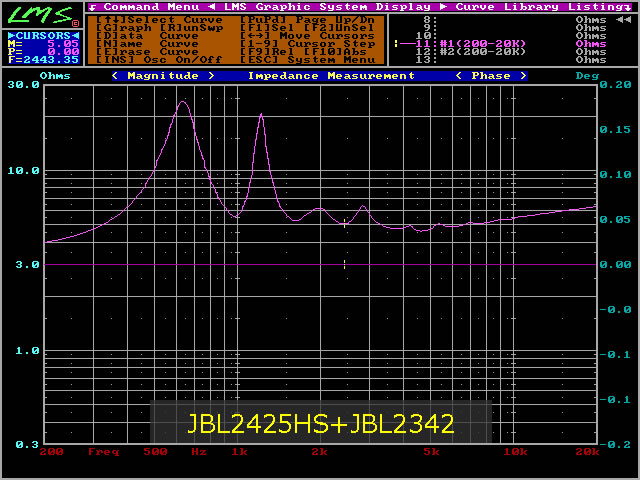Click the yellow cursor marker on the magnitude curve
The image size is (640, 480).
click(x=344, y=223)
